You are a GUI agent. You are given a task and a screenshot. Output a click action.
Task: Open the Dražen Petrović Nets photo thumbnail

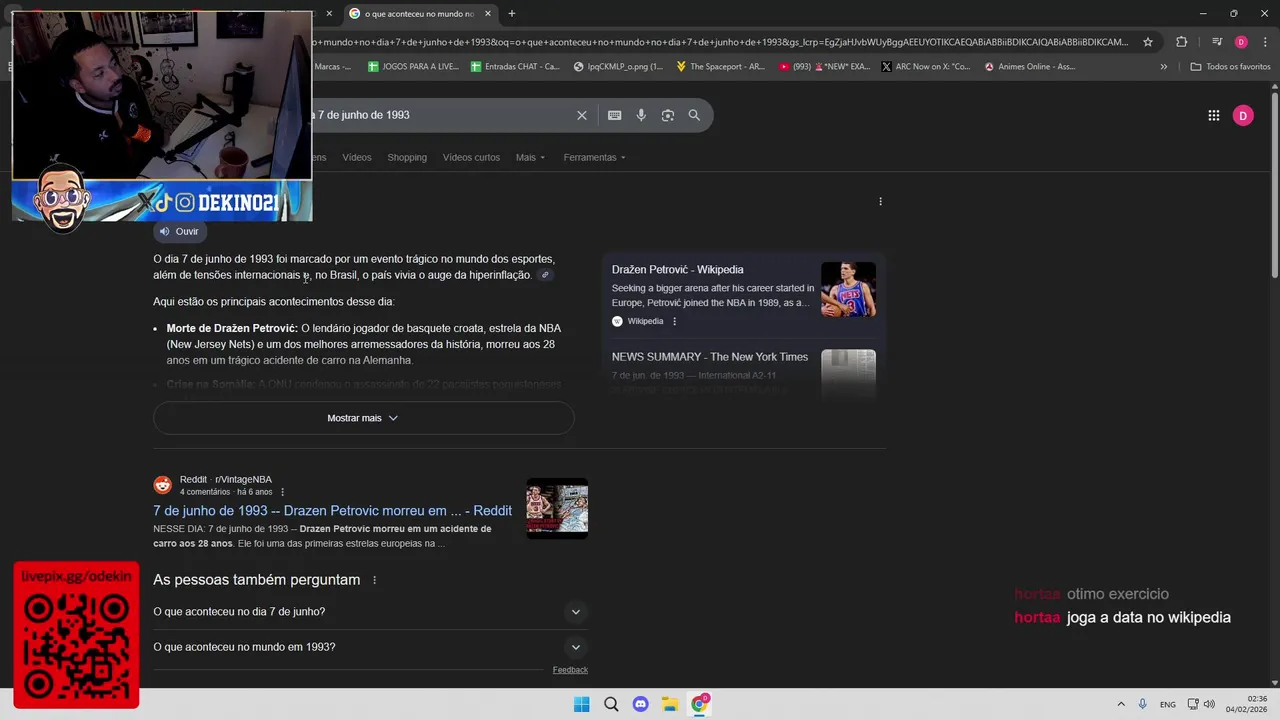point(848,290)
